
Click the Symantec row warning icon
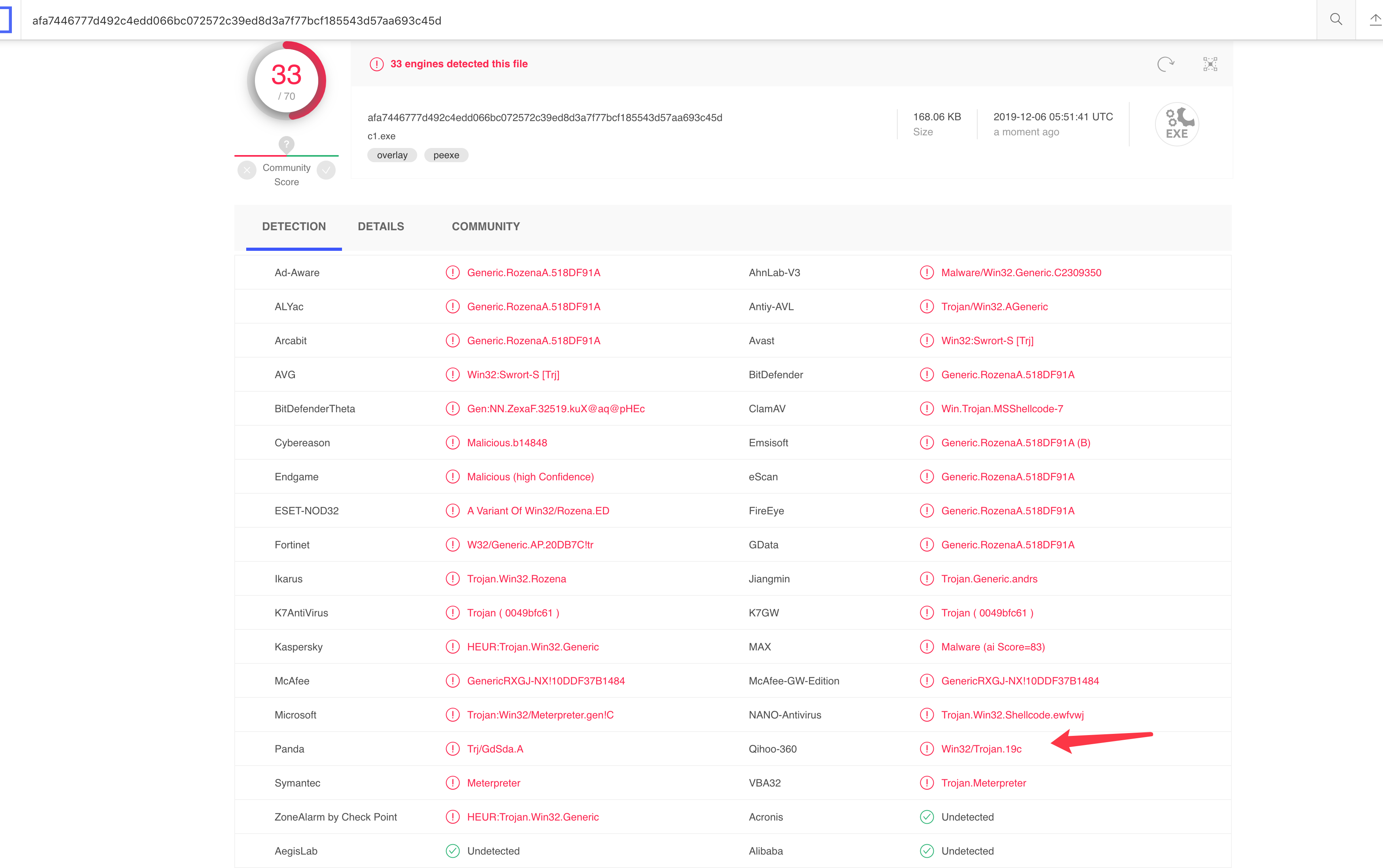point(452,783)
